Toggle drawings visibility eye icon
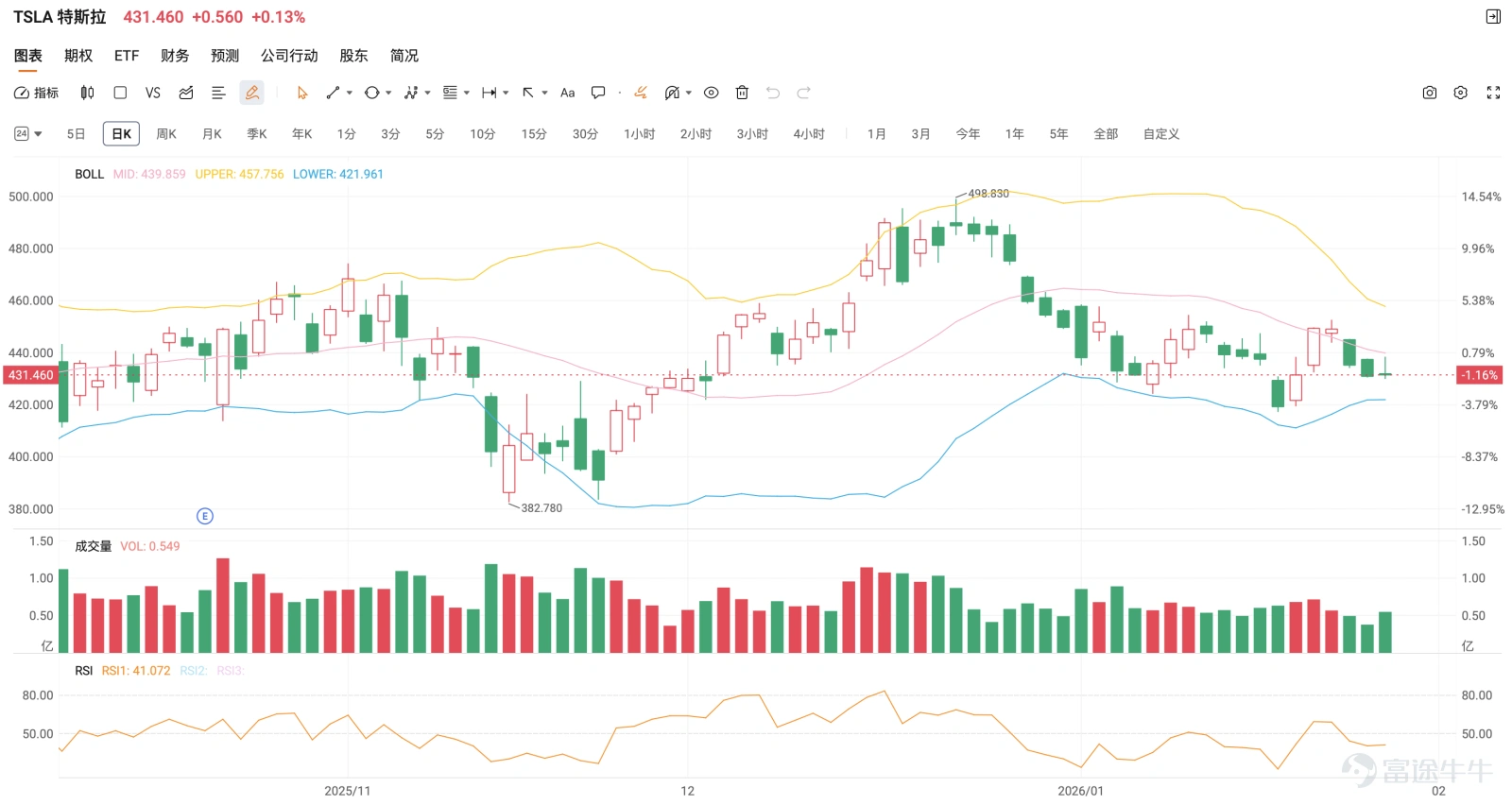Image resolution: width=1512 pixels, height=805 pixels. [x=712, y=93]
